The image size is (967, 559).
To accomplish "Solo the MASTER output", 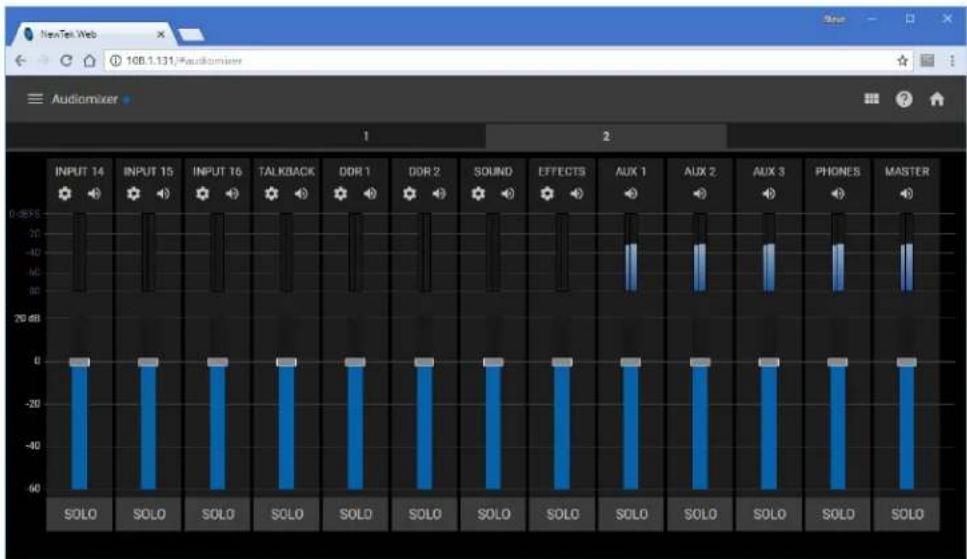I will point(907,514).
